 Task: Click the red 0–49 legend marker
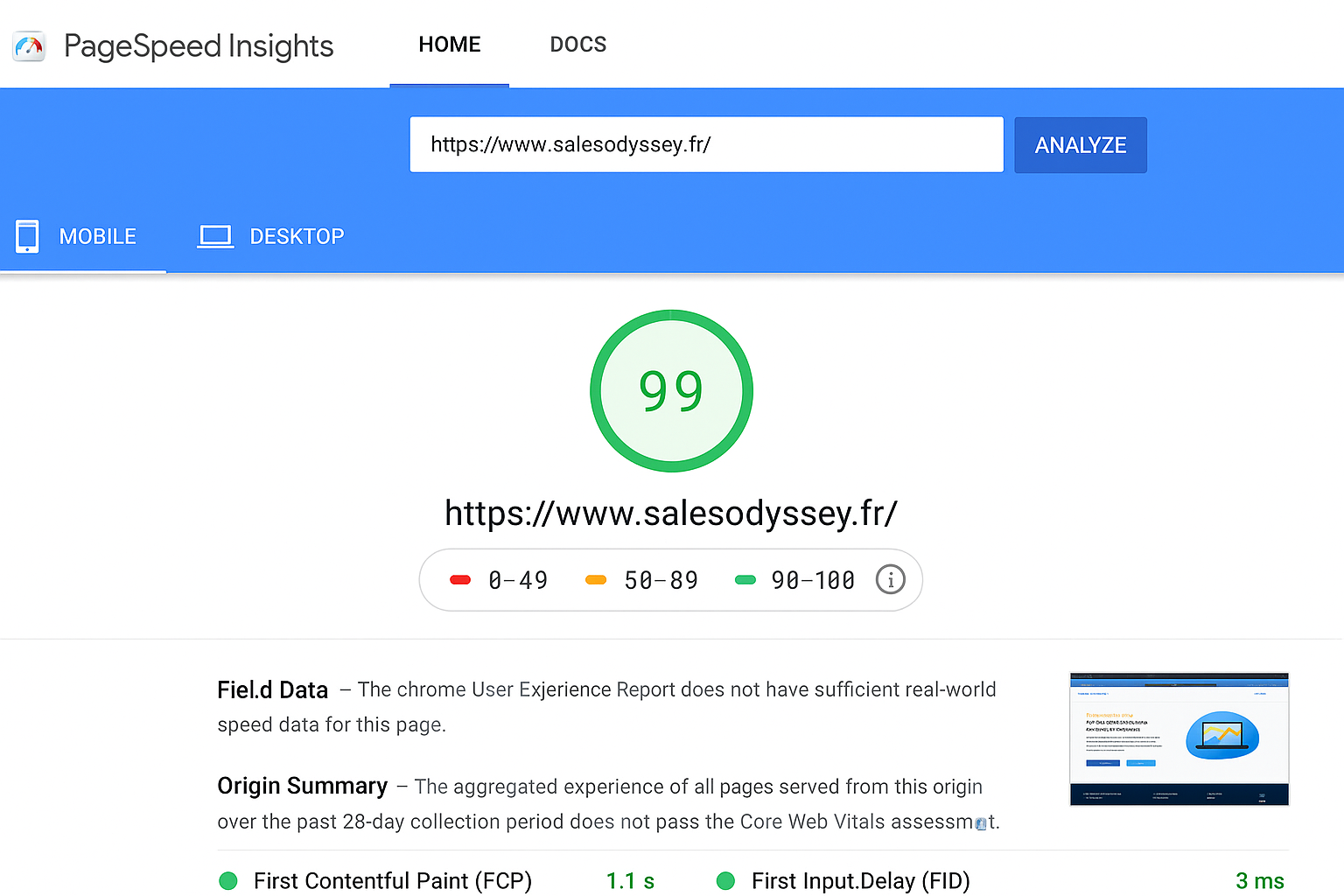pyautogui.click(x=460, y=580)
